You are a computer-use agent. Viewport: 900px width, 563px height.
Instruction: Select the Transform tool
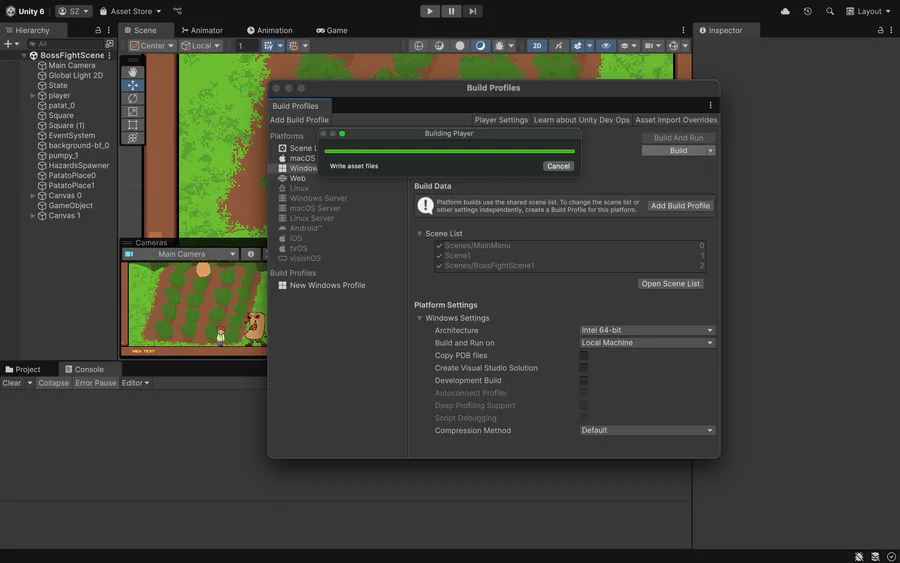(133, 138)
